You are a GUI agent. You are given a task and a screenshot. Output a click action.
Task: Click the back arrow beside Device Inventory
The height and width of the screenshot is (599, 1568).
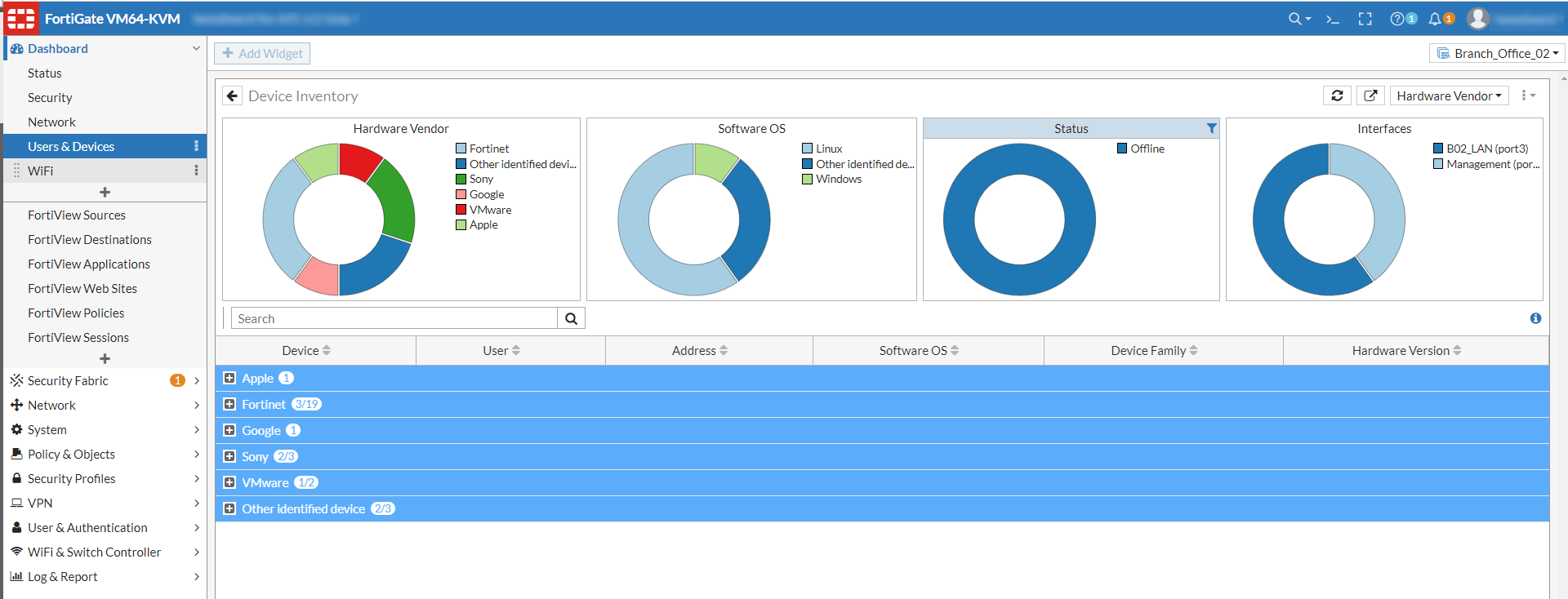pyautogui.click(x=233, y=96)
